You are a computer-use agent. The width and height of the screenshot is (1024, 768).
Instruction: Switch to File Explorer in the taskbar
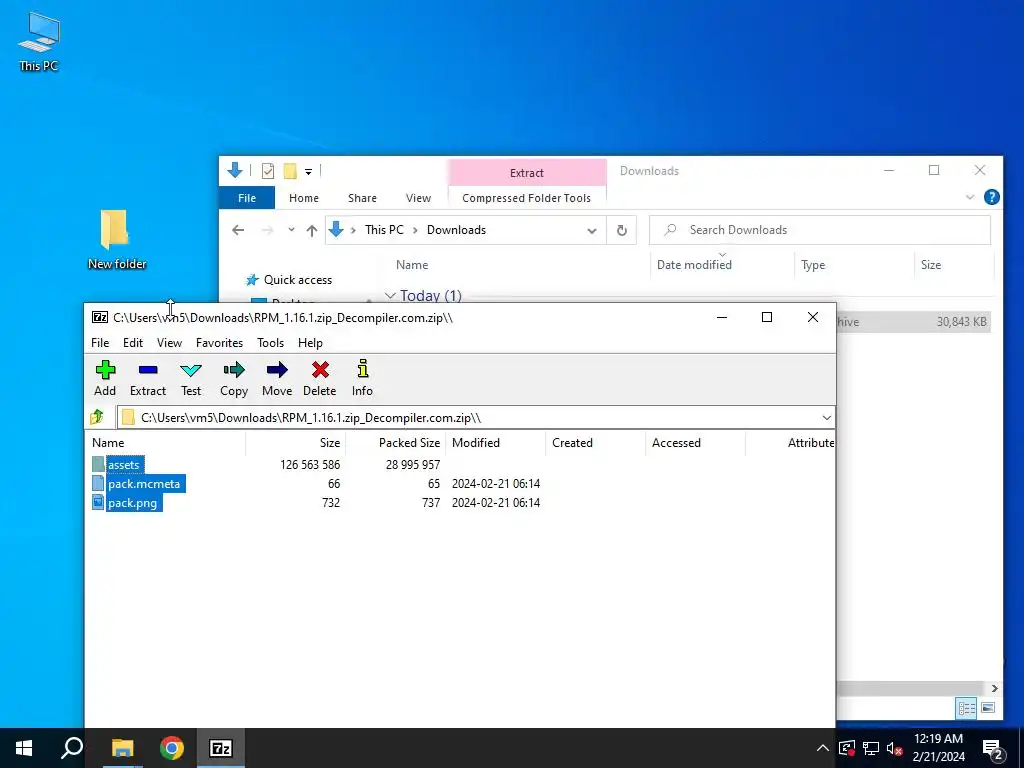tap(122, 748)
